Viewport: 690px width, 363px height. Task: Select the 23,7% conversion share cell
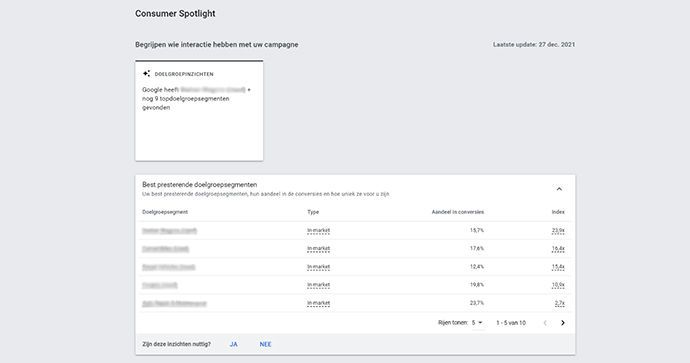point(477,303)
